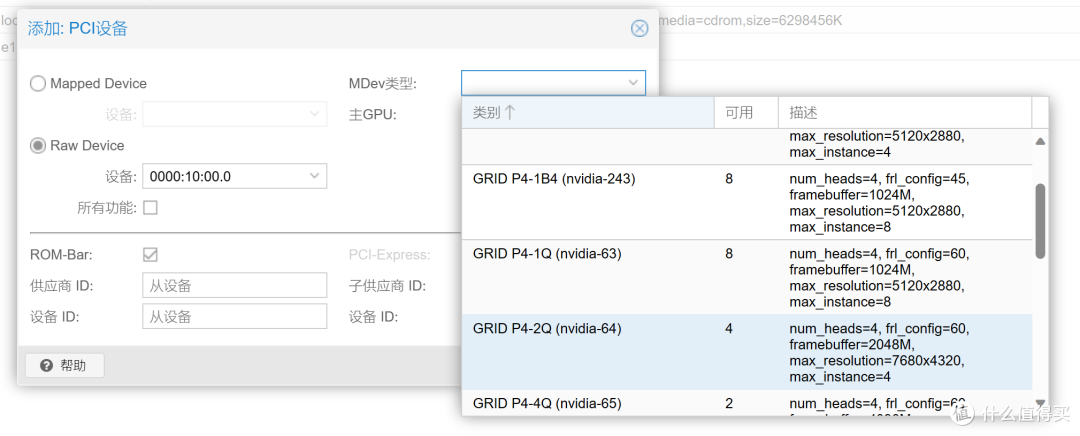This screenshot has width=1080, height=436.
Task: Click the scroll down arrow in list
Action: (1040, 403)
